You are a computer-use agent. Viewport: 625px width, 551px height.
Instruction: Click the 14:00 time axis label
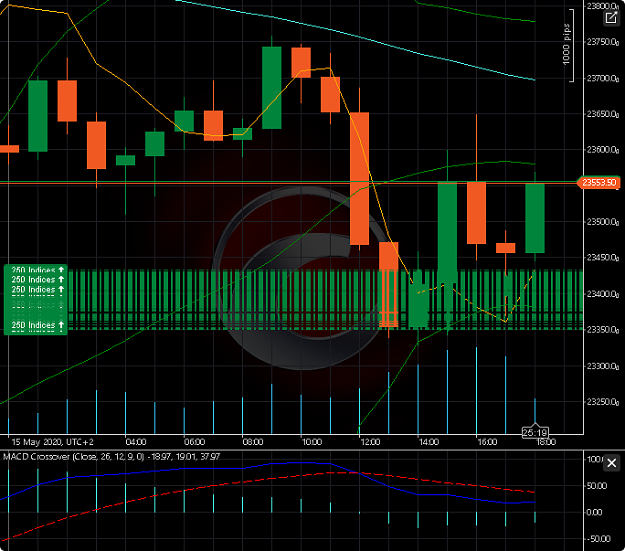tap(428, 442)
